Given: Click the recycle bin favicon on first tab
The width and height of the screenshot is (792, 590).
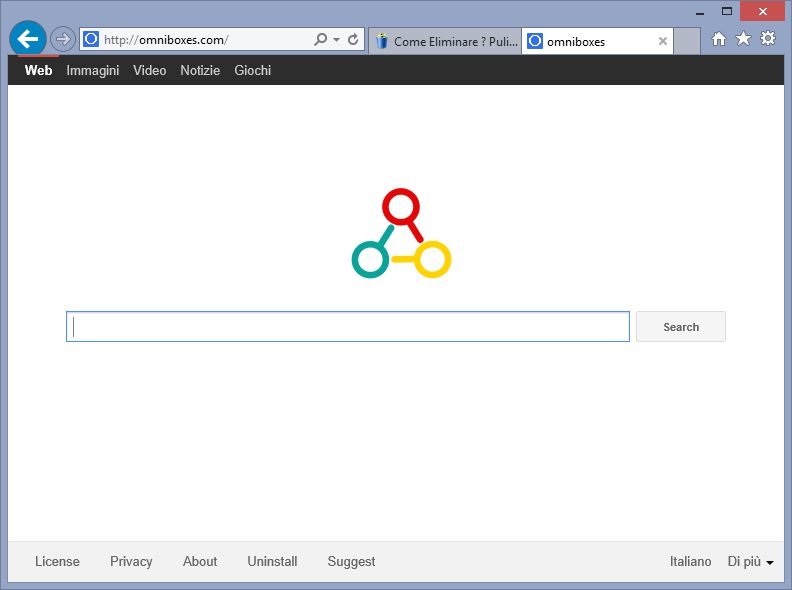Looking at the screenshot, I should [x=382, y=41].
